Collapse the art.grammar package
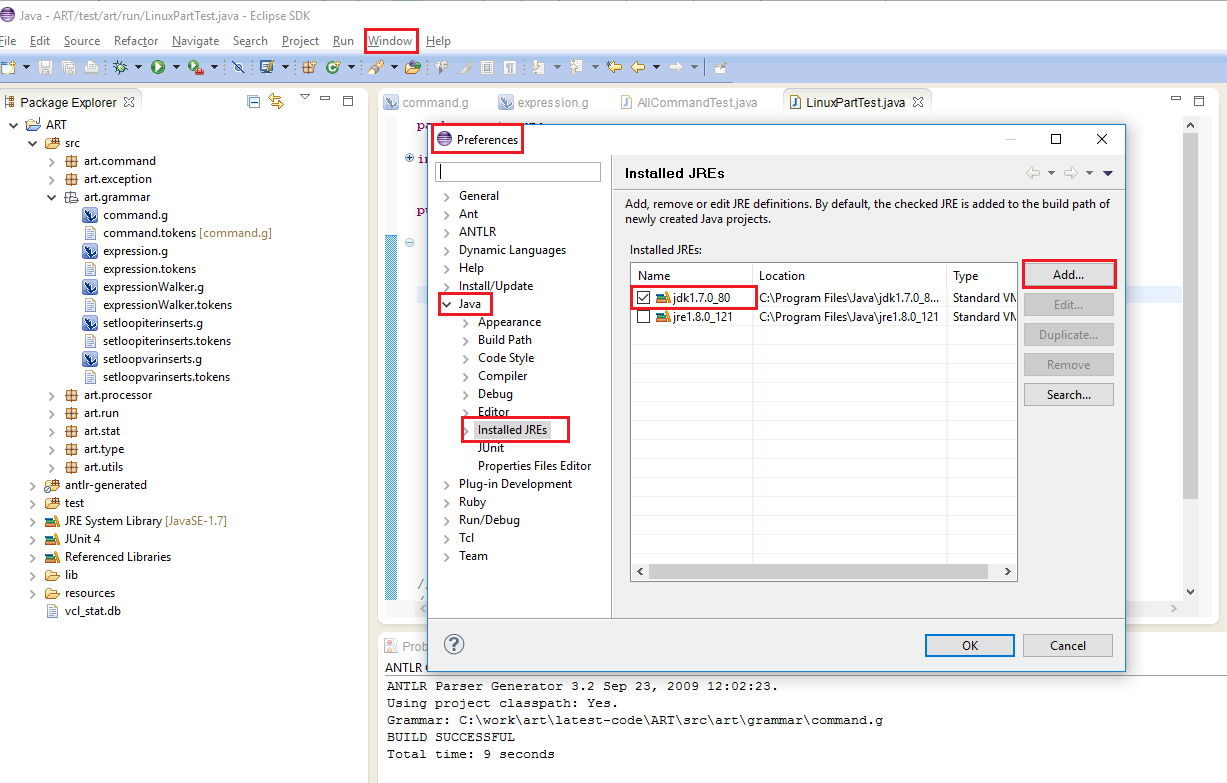 tap(52, 197)
